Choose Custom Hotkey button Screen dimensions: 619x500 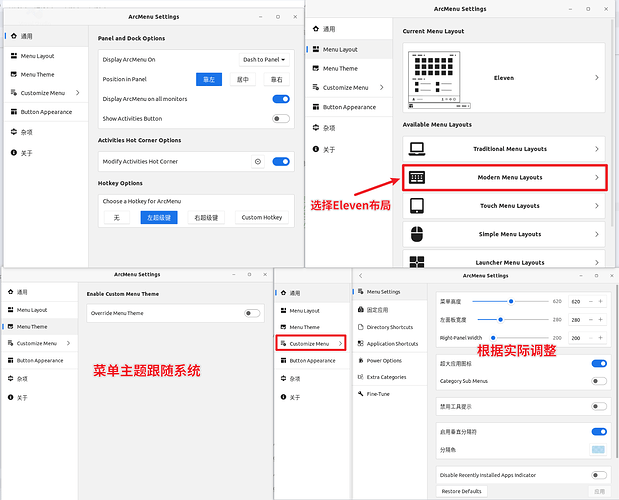[x=262, y=217]
